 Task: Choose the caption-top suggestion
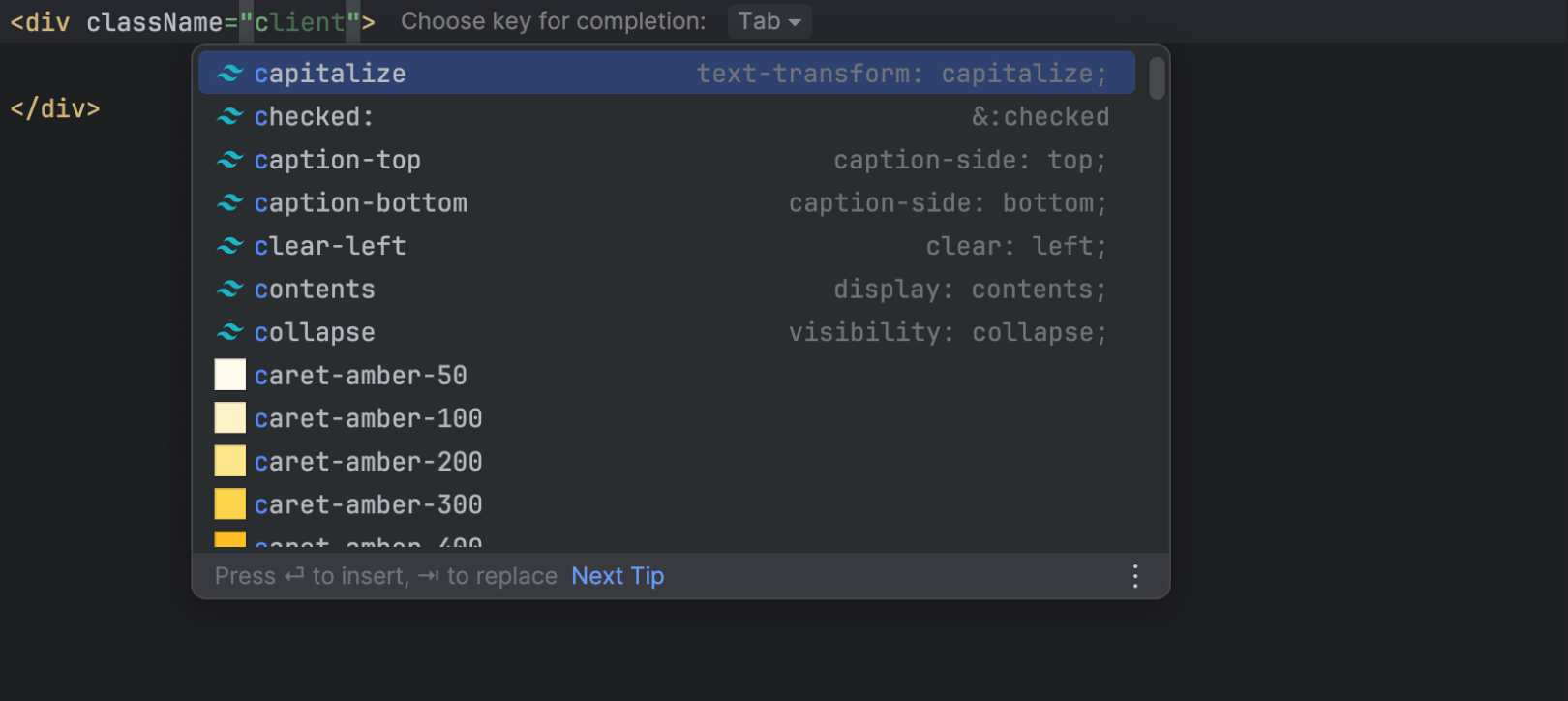[x=667, y=160]
